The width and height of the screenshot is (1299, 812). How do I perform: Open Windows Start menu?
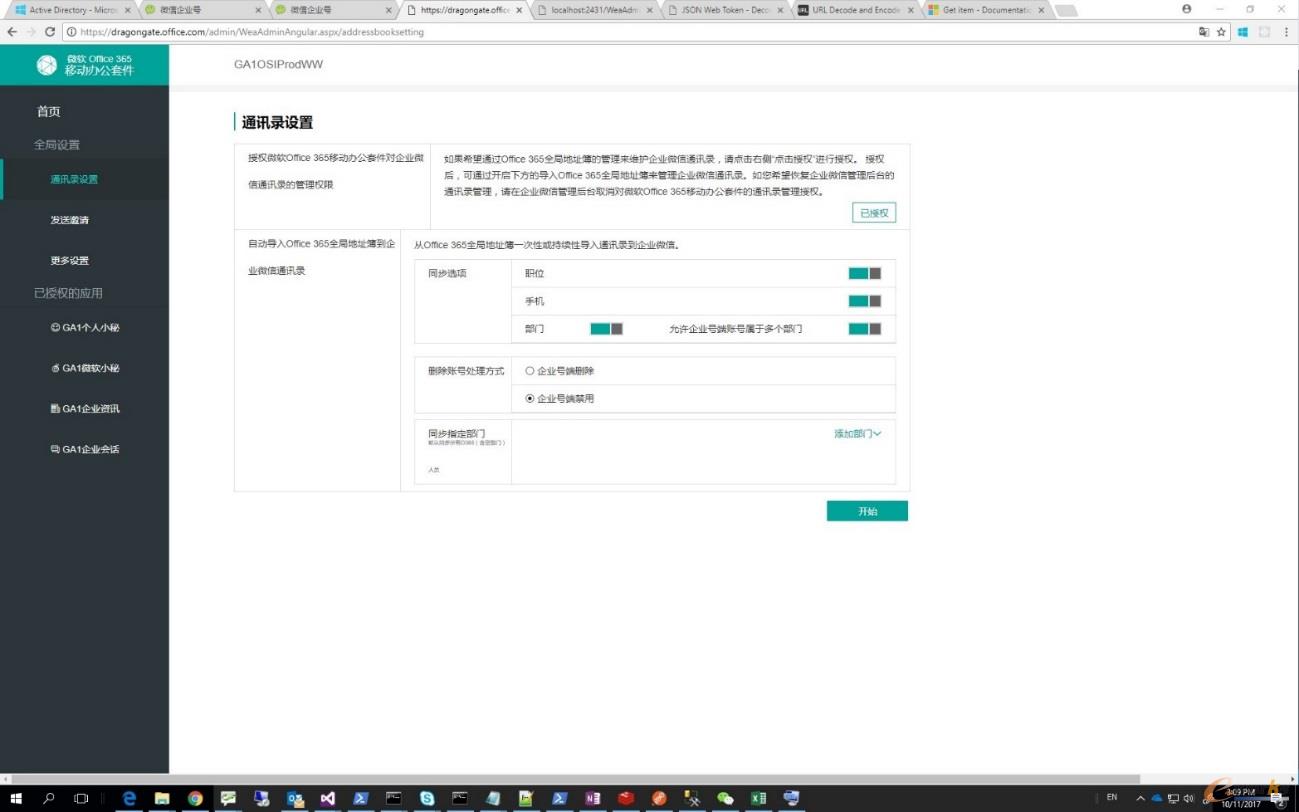point(16,798)
